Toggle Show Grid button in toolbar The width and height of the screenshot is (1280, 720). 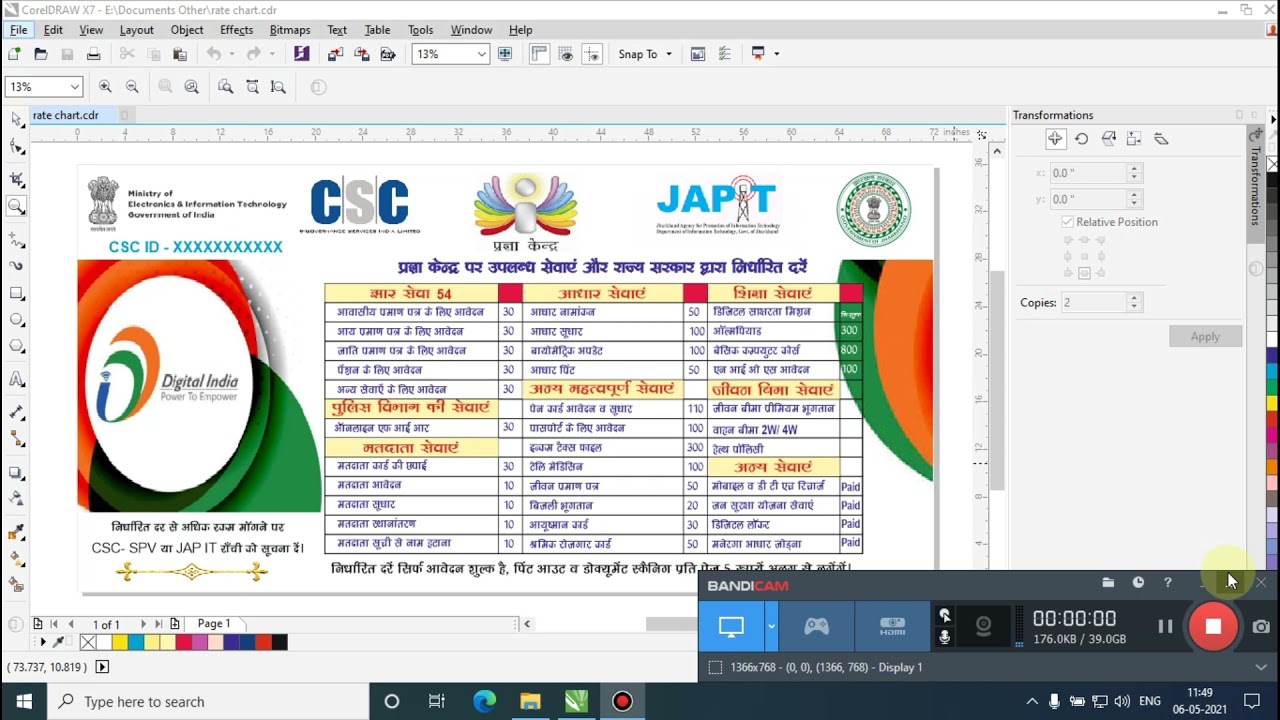(566, 54)
